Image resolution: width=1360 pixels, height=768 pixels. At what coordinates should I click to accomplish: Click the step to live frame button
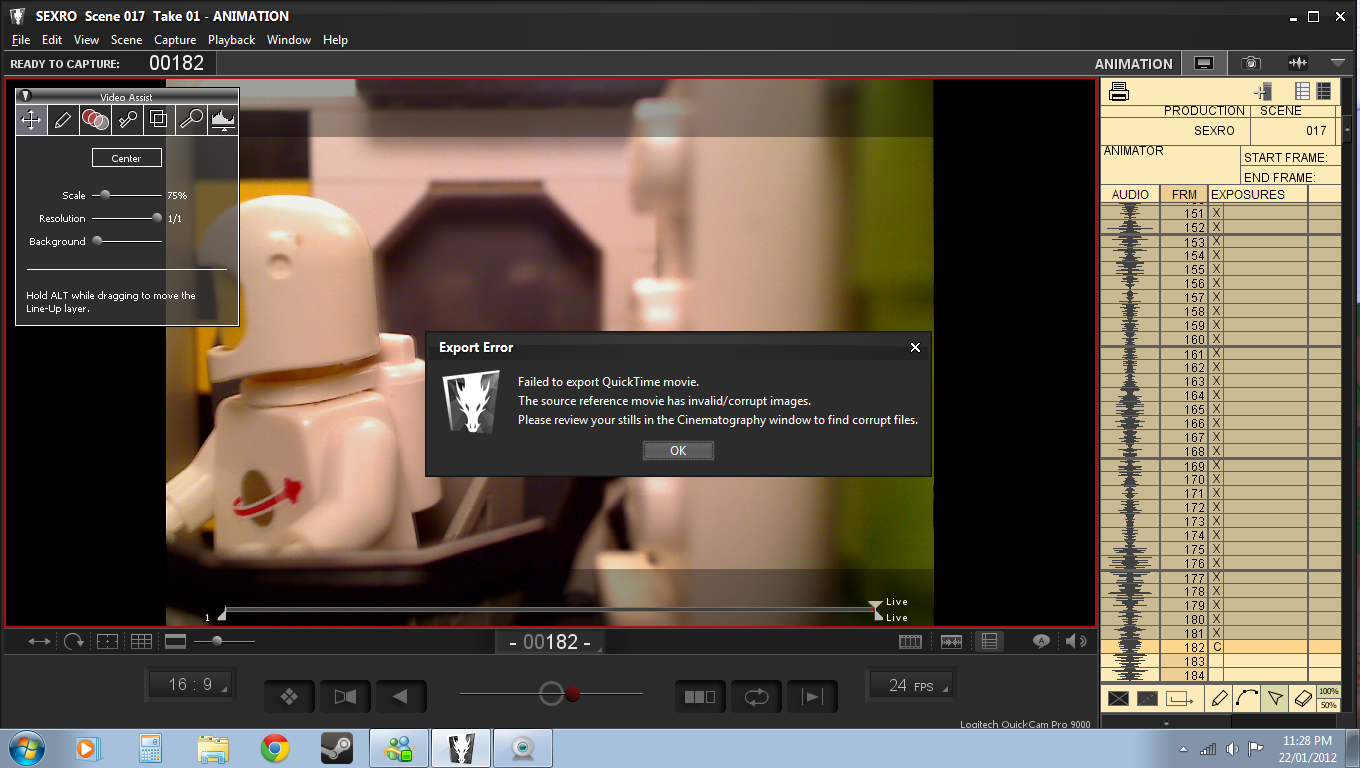[812, 697]
